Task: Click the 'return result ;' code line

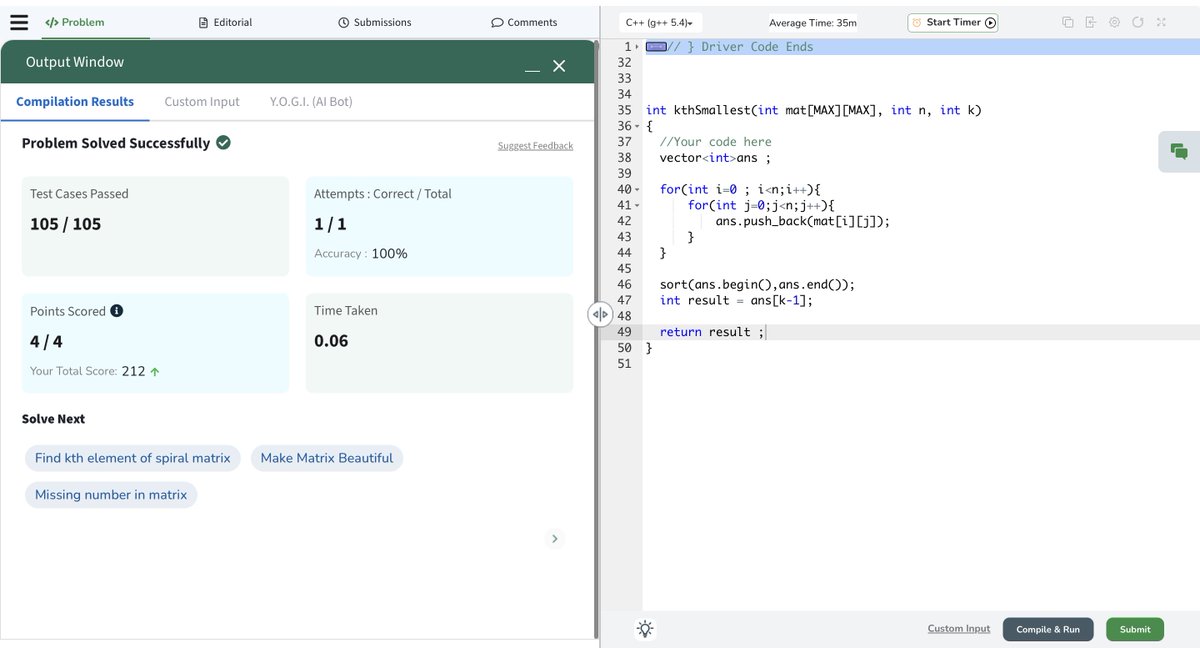Action: 712,332
